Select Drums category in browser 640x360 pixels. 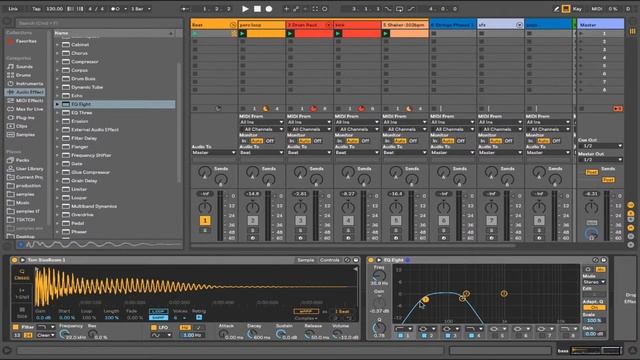(x=23, y=75)
